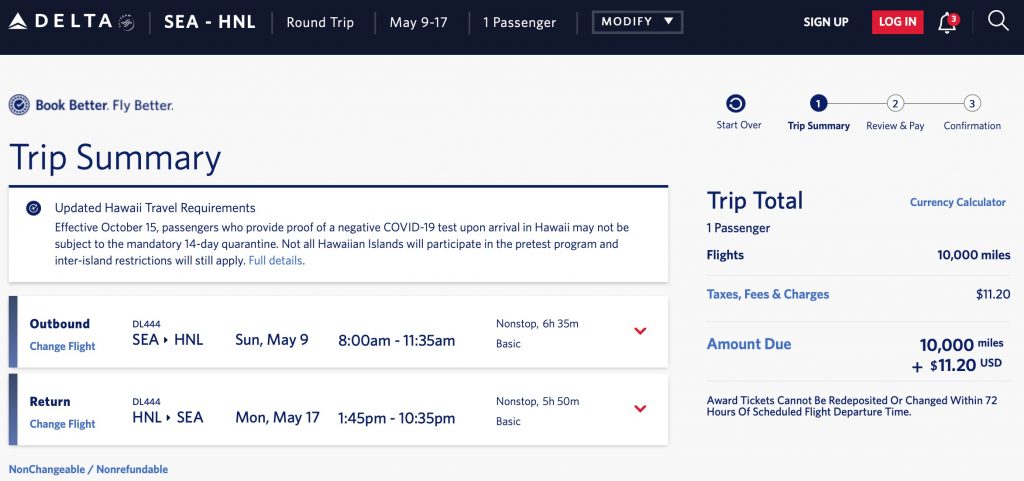Open the Currency Calculator link

(957, 202)
